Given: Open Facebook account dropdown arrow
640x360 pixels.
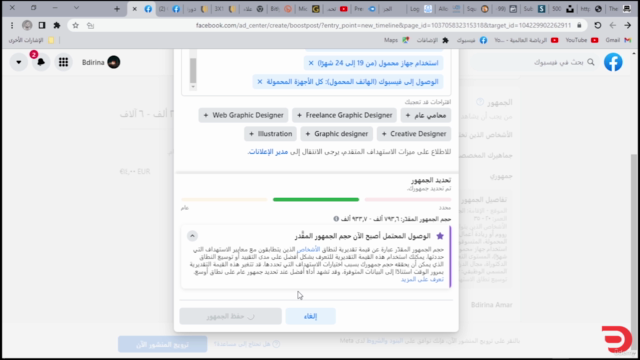Looking at the screenshot, I should (x=19, y=62).
